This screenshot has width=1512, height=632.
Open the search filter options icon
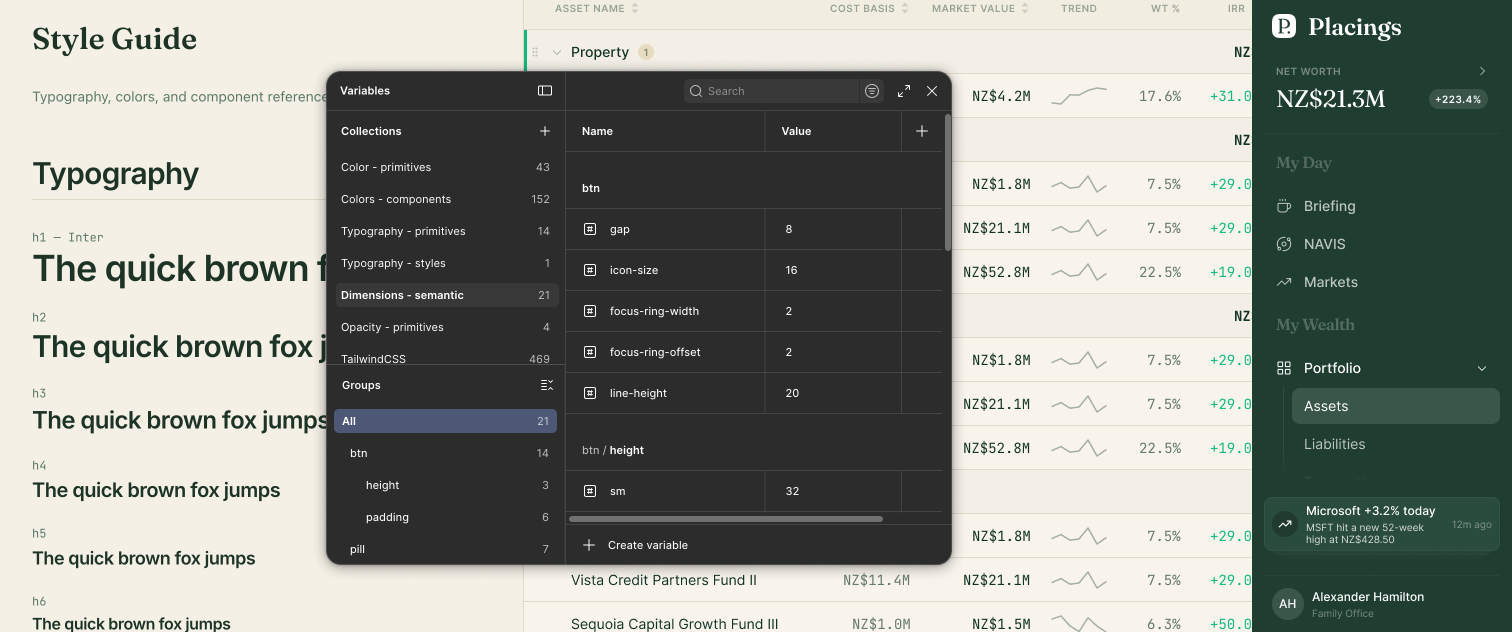click(872, 91)
